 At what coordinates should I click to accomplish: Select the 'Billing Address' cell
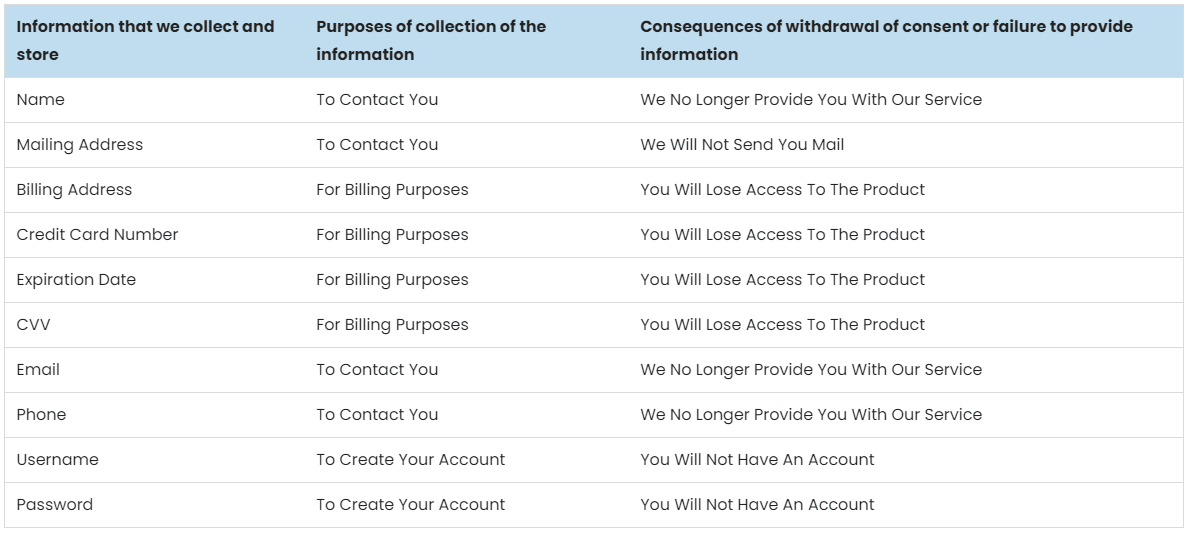154,190
